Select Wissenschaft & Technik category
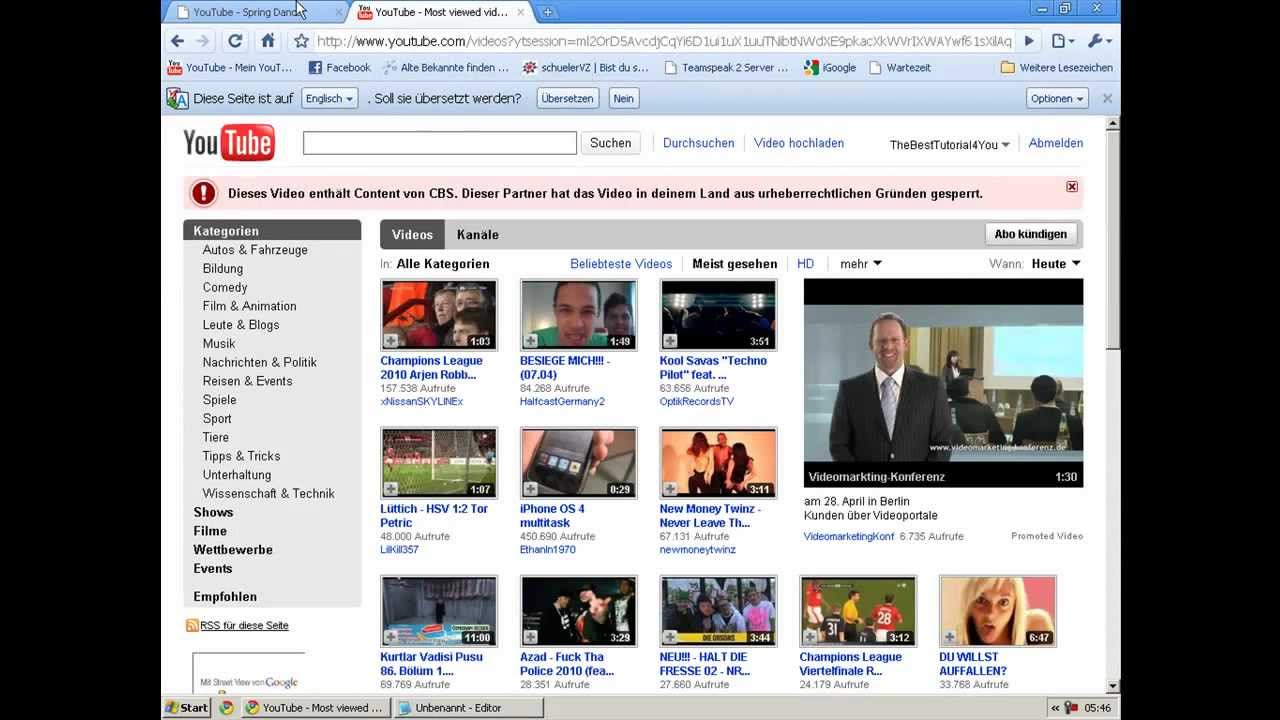The height and width of the screenshot is (720, 1280). tap(268, 493)
